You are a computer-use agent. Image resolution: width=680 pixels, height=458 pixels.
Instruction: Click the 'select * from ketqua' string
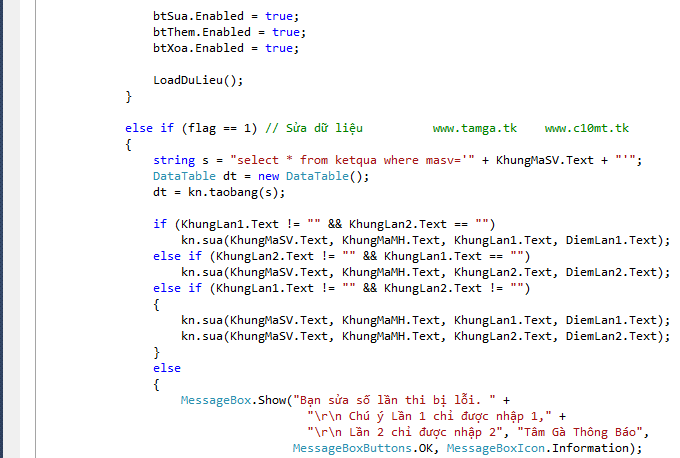pos(352,160)
